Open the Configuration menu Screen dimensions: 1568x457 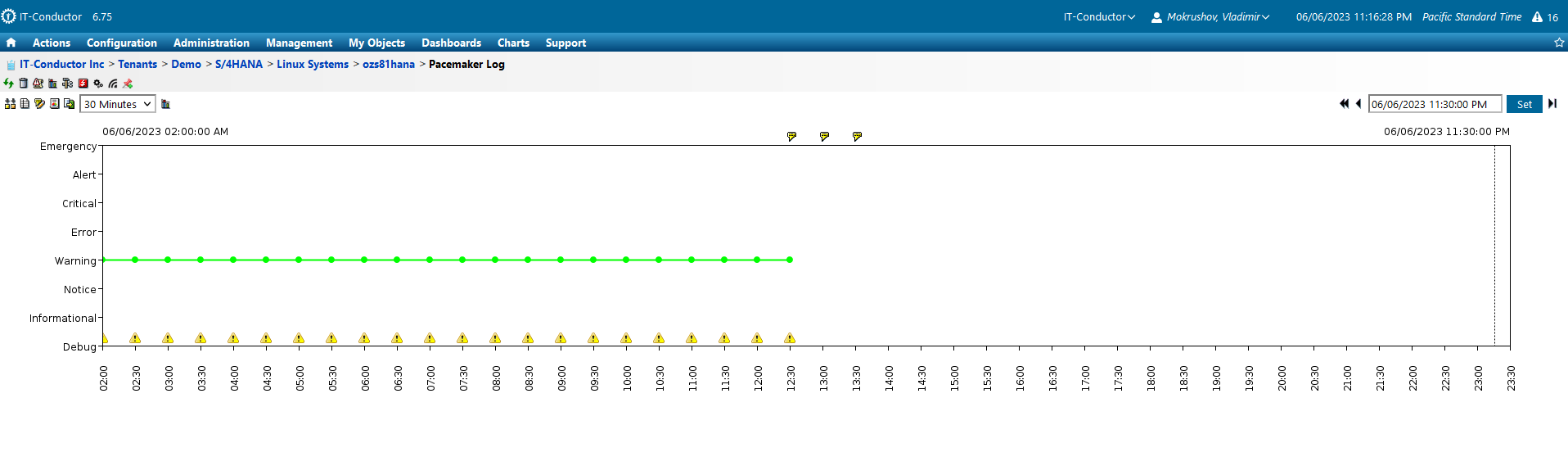coord(121,43)
